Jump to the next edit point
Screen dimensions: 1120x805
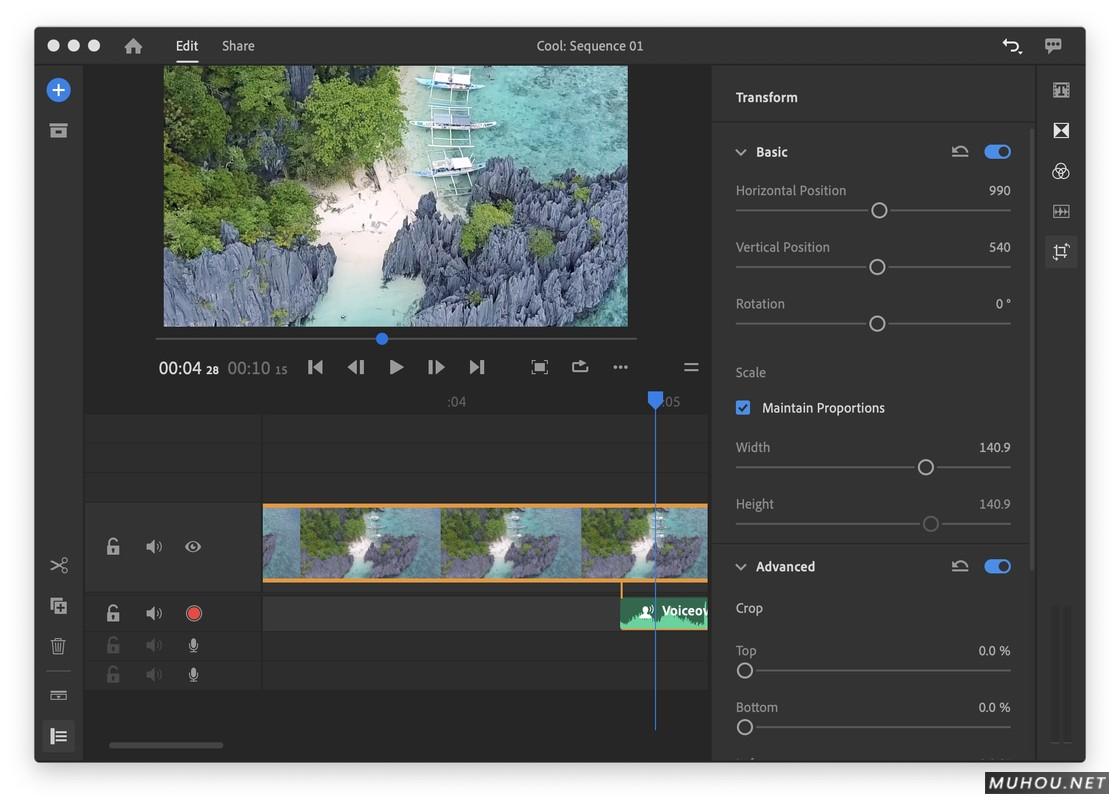tap(477, 367)
